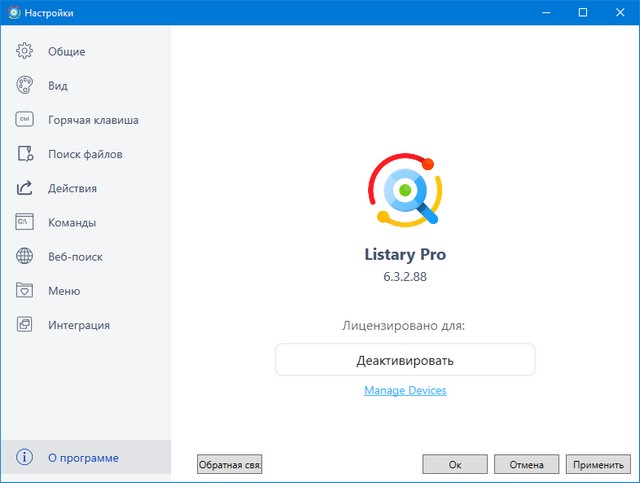Click the large Listary Pro logo
The width and height of the screenshot is (640, 483).
pyautogui.click(x=405, y=190)
